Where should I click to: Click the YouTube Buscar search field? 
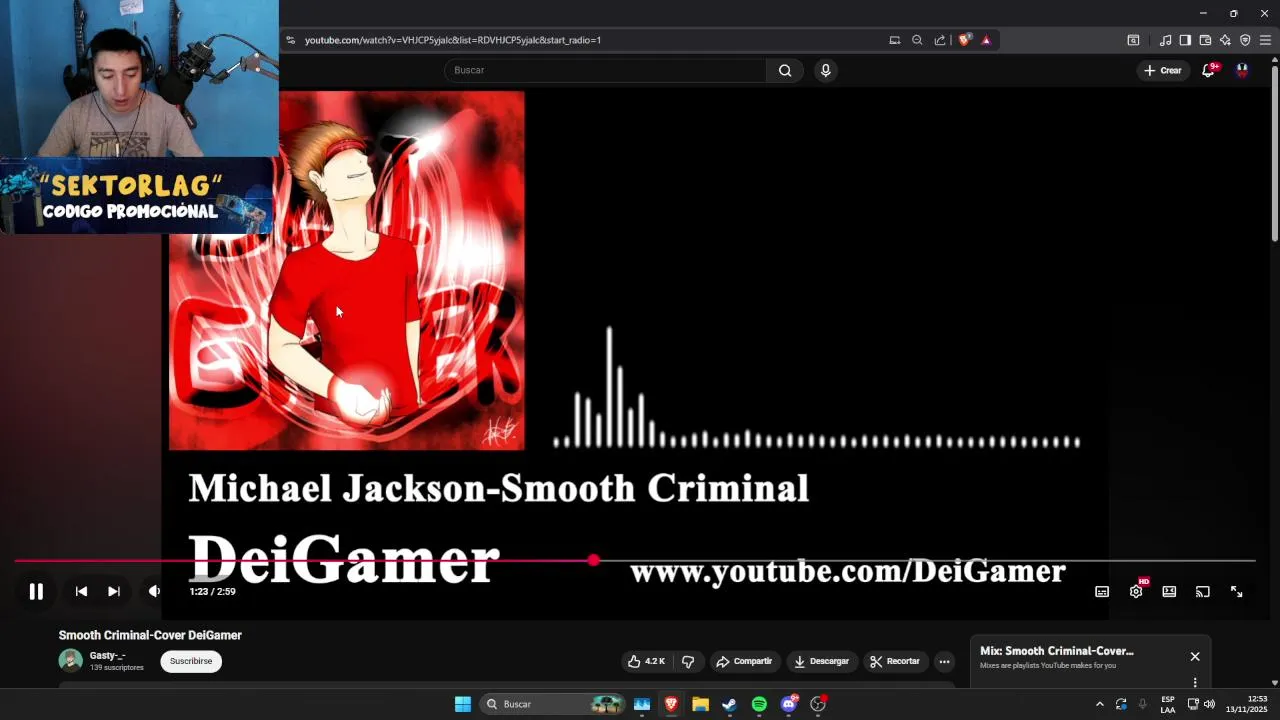pos(605,70)
